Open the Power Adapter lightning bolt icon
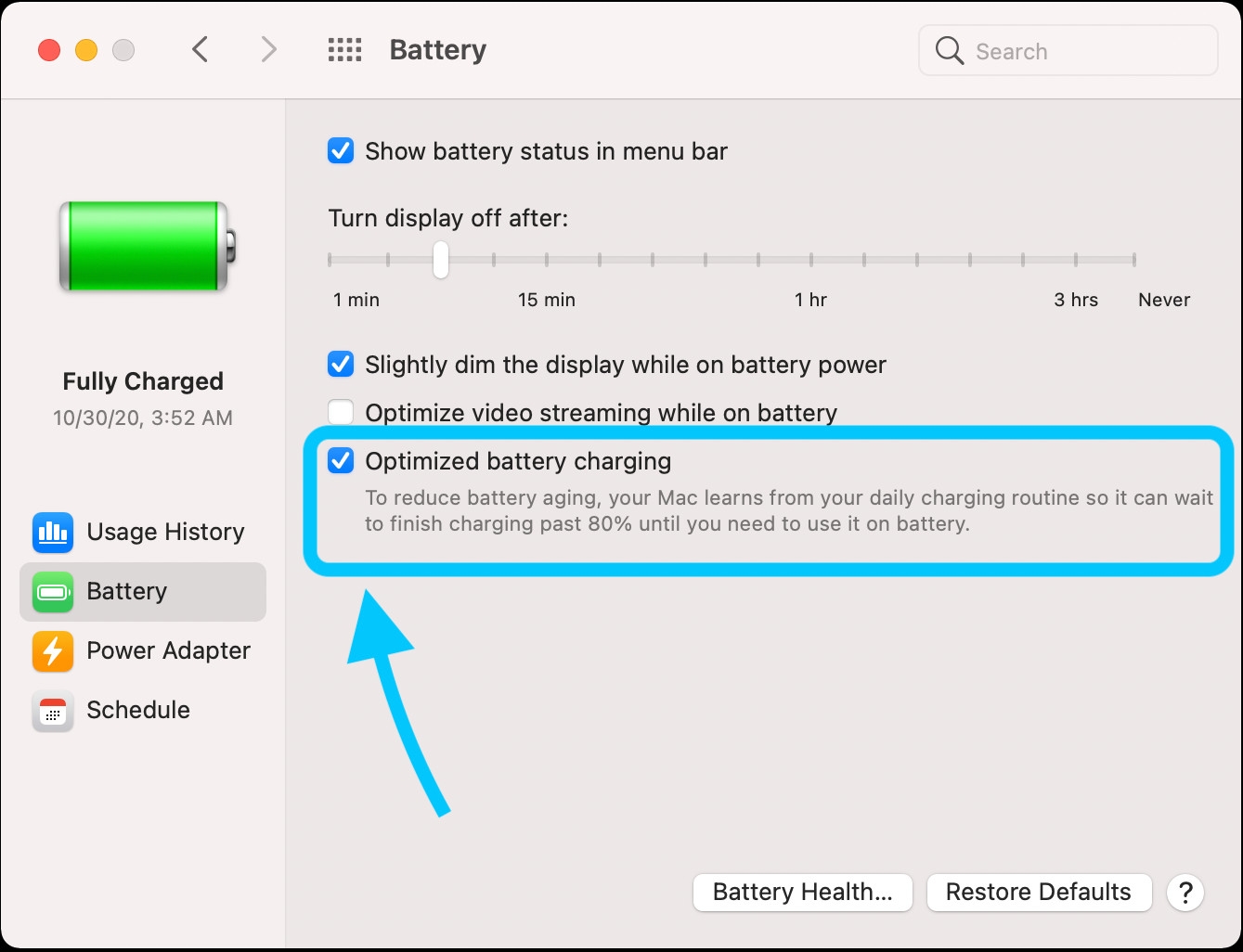This screenshot has width=1243, height=952. pos(53,650)
